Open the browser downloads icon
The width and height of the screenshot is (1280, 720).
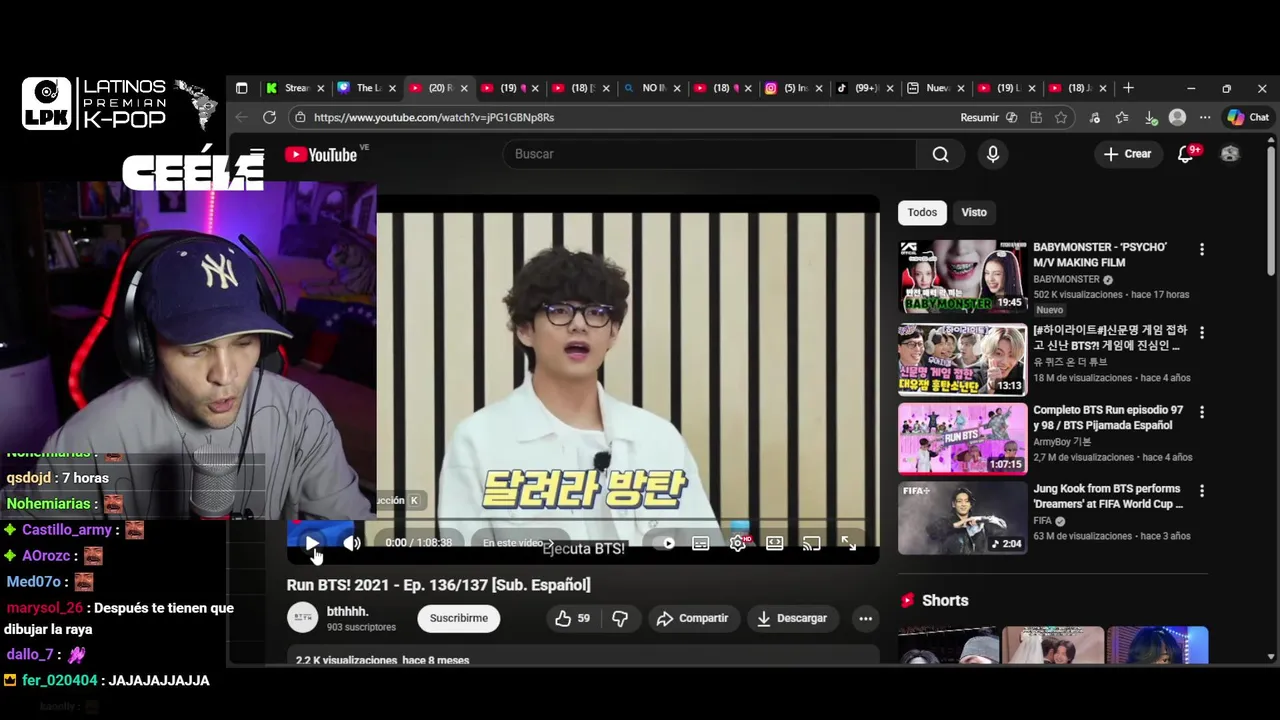[x=1150, y=117]
